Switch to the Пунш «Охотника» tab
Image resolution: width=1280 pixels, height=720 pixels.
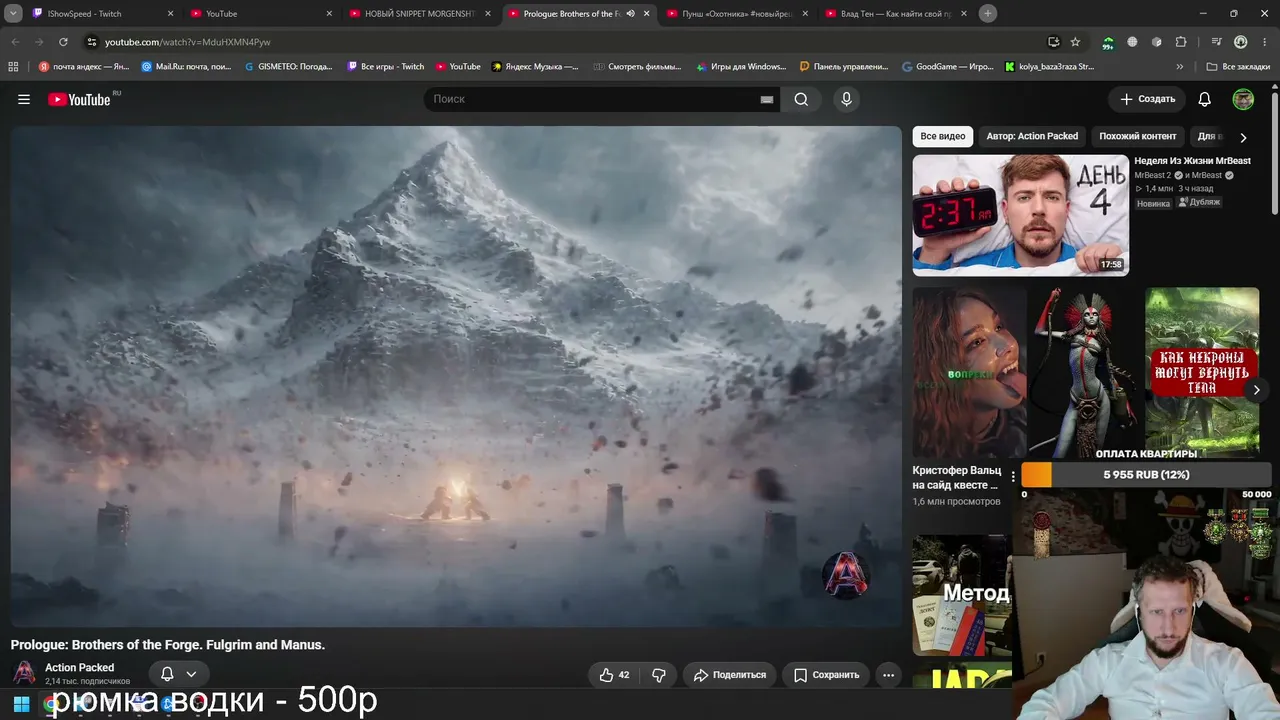tap(737, 14)
